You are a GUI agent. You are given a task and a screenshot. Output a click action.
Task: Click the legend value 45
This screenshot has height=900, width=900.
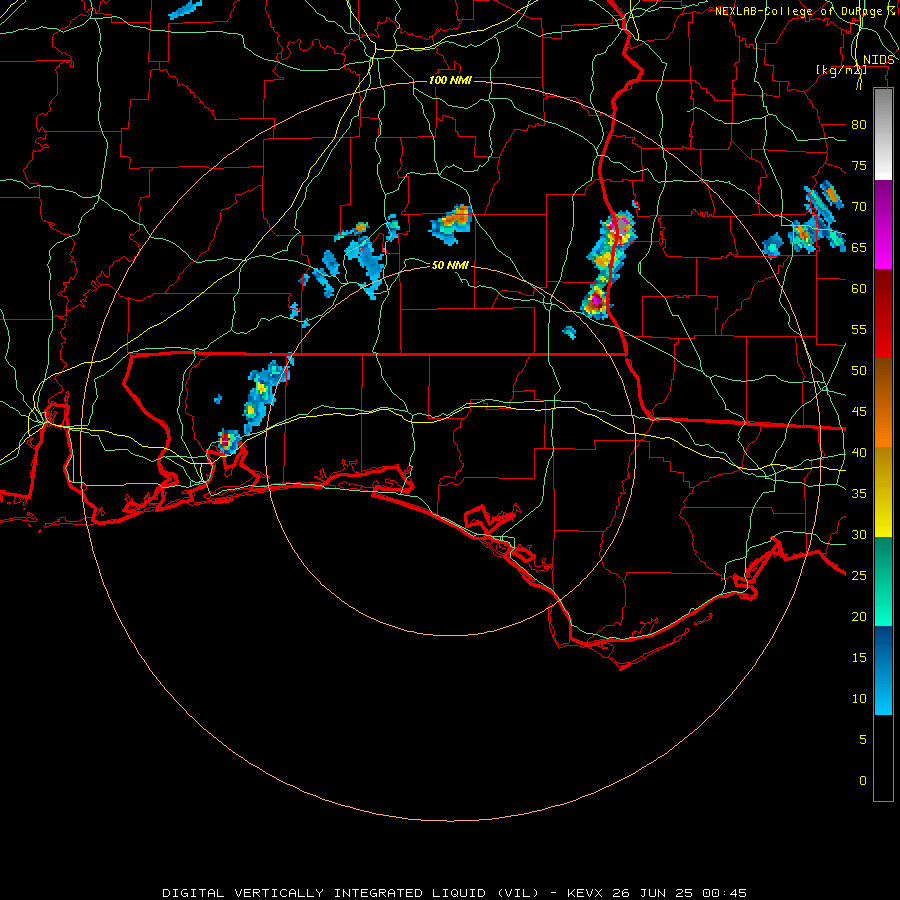(859, 412)
